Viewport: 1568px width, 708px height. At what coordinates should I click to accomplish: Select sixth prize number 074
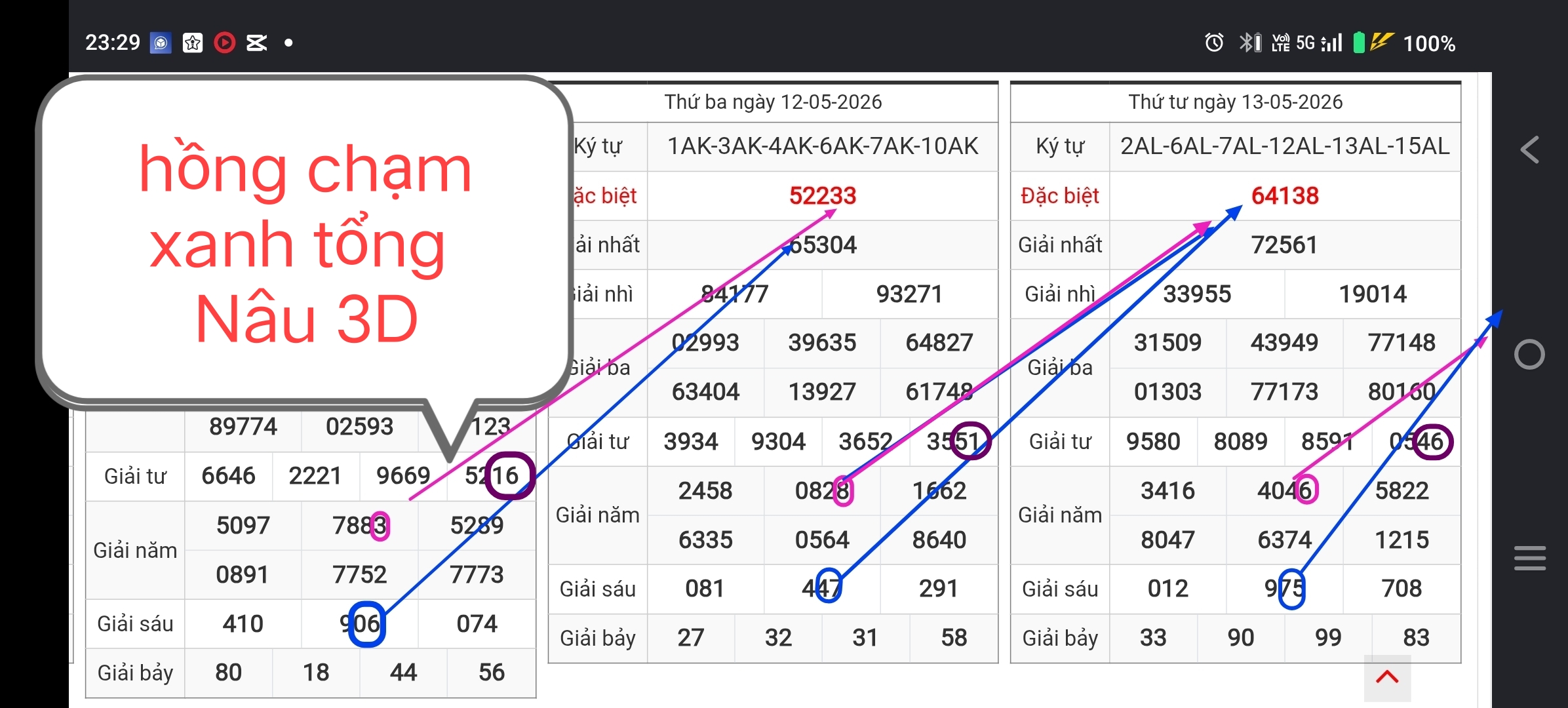coord(477,623)
